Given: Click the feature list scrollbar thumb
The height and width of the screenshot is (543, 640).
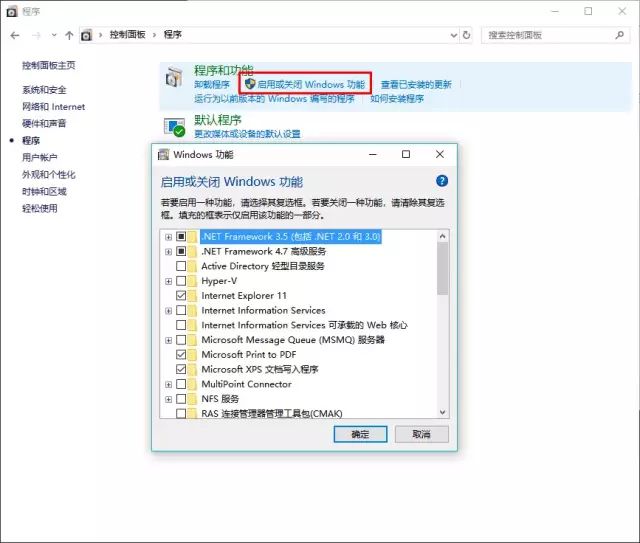Looking at the screenshot, I should (x=442, y=268).
